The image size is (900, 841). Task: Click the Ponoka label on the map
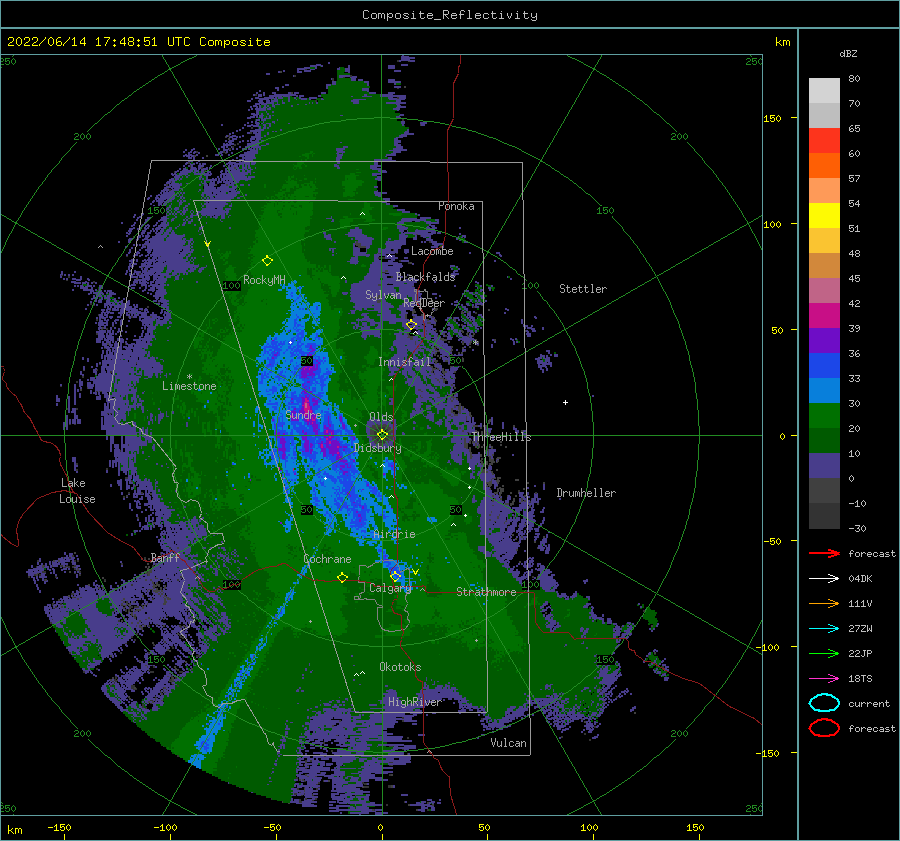456,206
